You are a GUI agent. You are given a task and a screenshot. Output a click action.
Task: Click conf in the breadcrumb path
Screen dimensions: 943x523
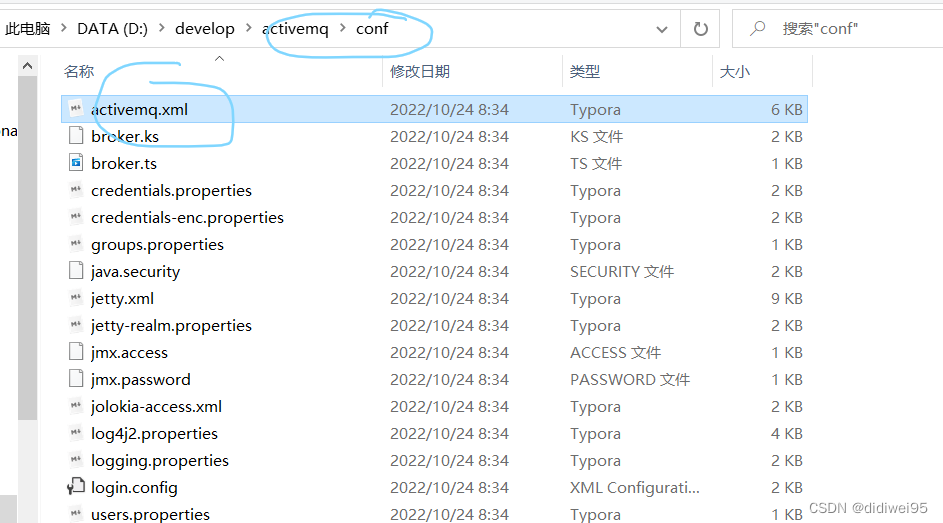point(372,28)
